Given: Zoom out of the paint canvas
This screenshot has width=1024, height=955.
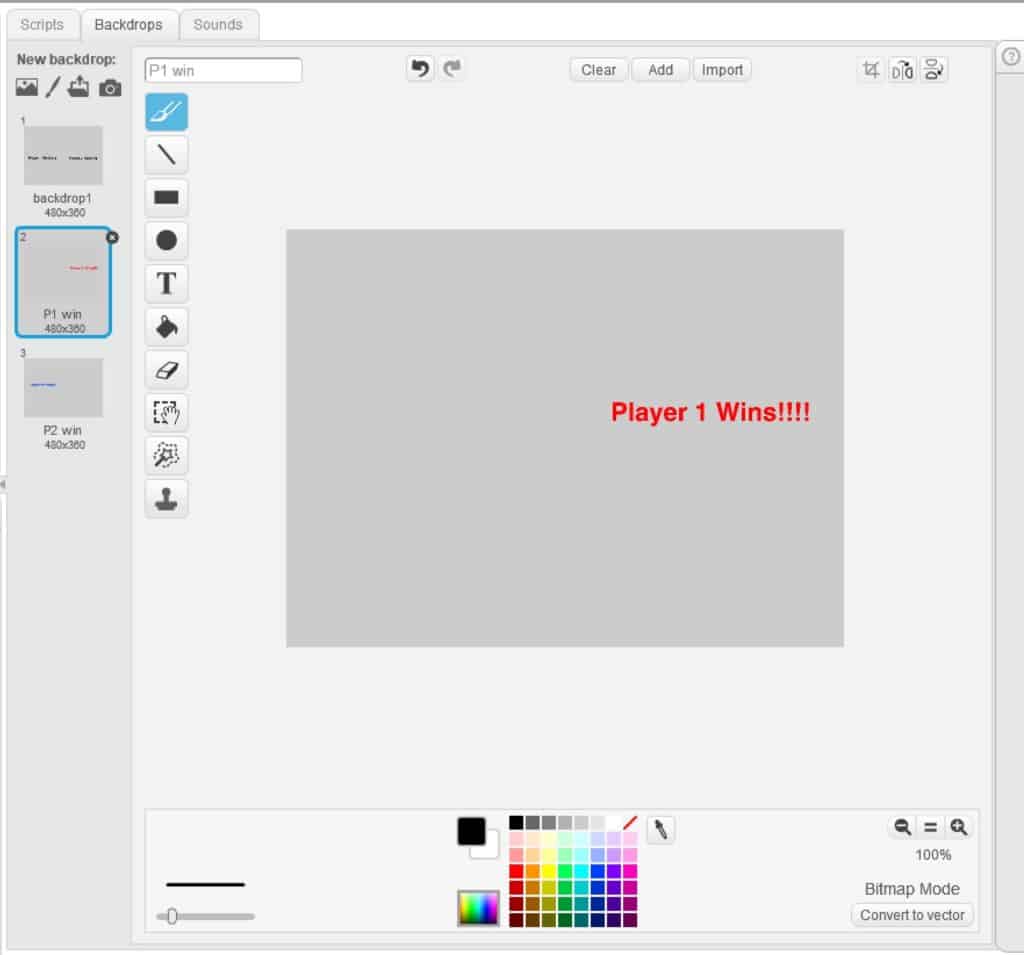Looking at the screenshot, I should (902, 827).
